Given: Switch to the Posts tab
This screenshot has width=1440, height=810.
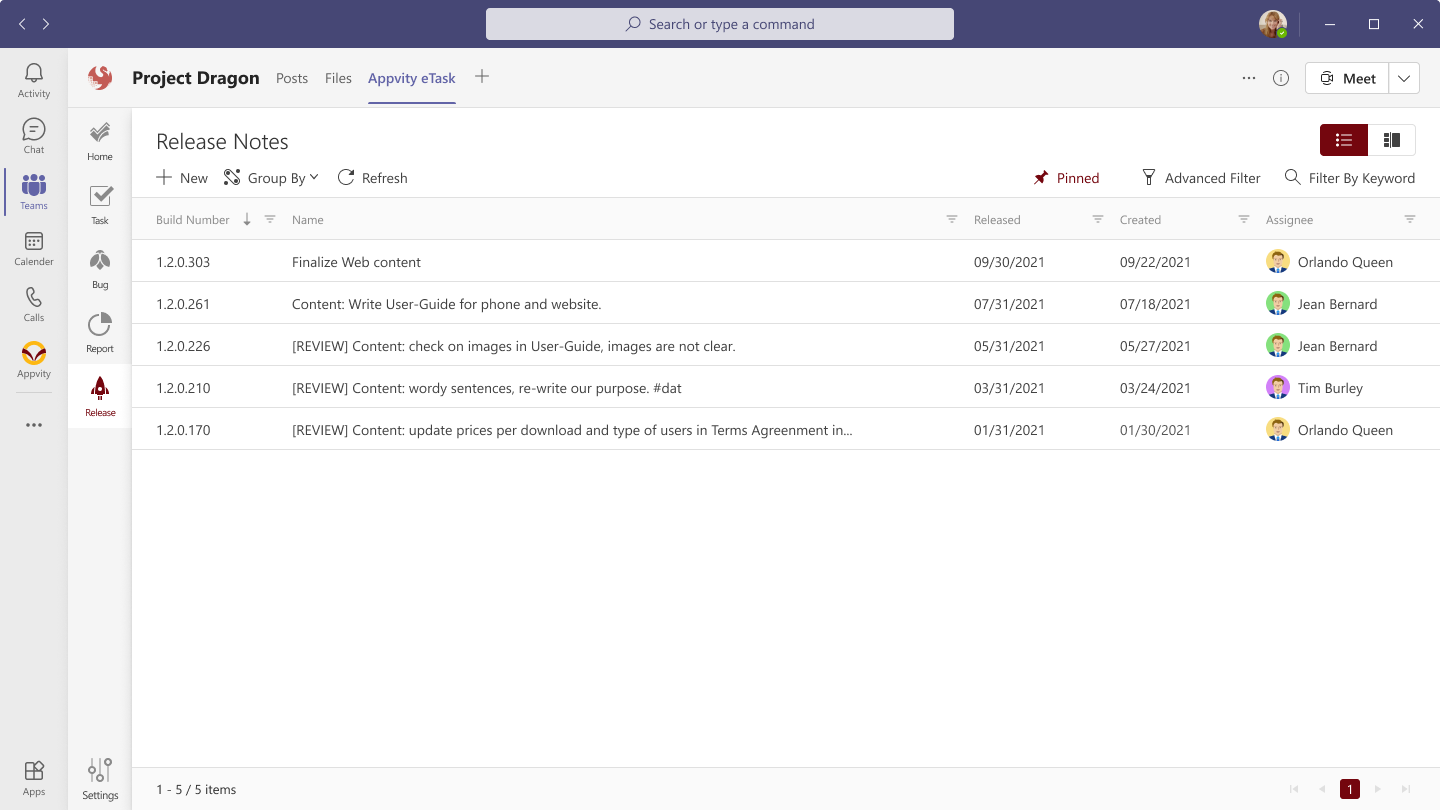Looking at the screenshot, I should tap(292, 78).
